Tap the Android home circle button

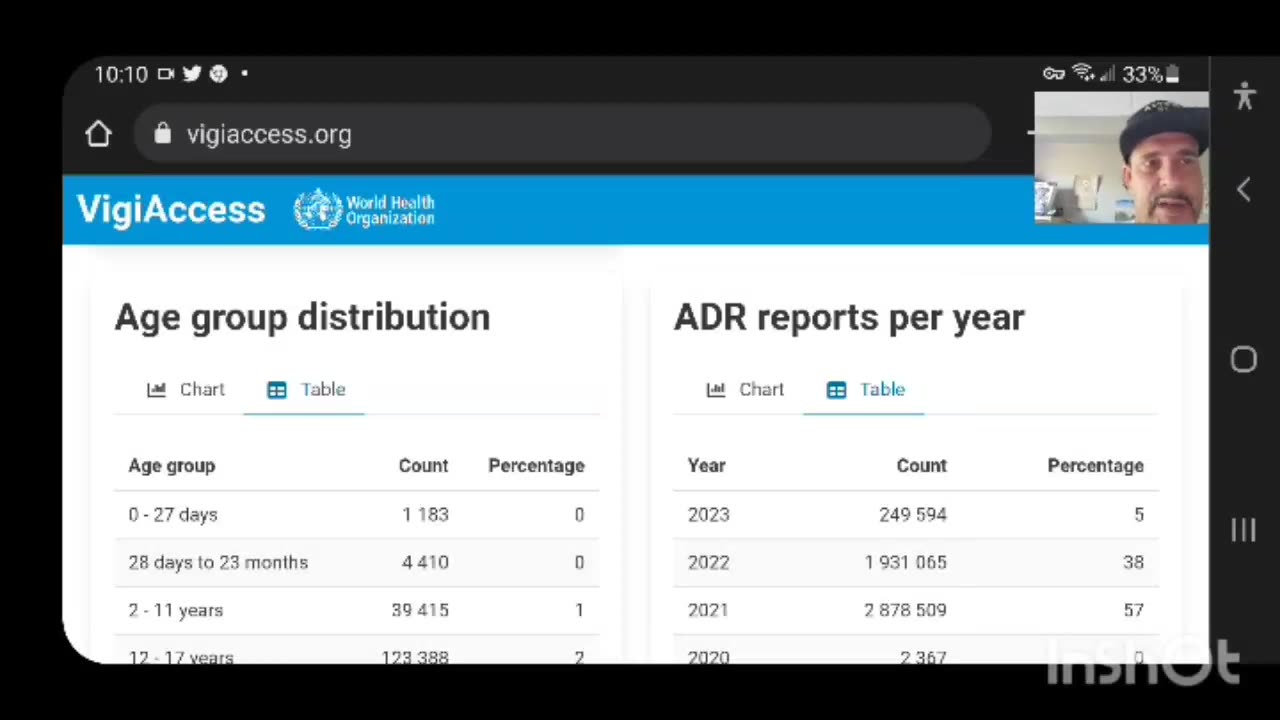pyautogui.click(x=1244, y=360)
